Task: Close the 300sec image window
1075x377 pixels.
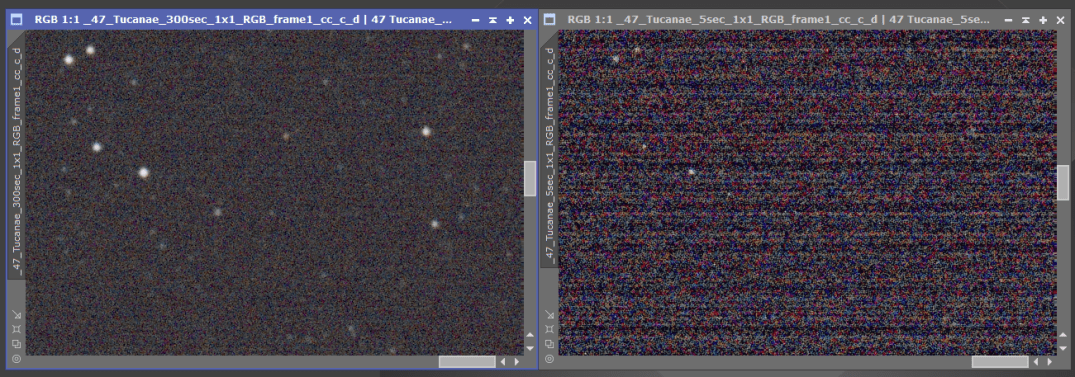Action: pyautogui.click(x=527, y=21)
